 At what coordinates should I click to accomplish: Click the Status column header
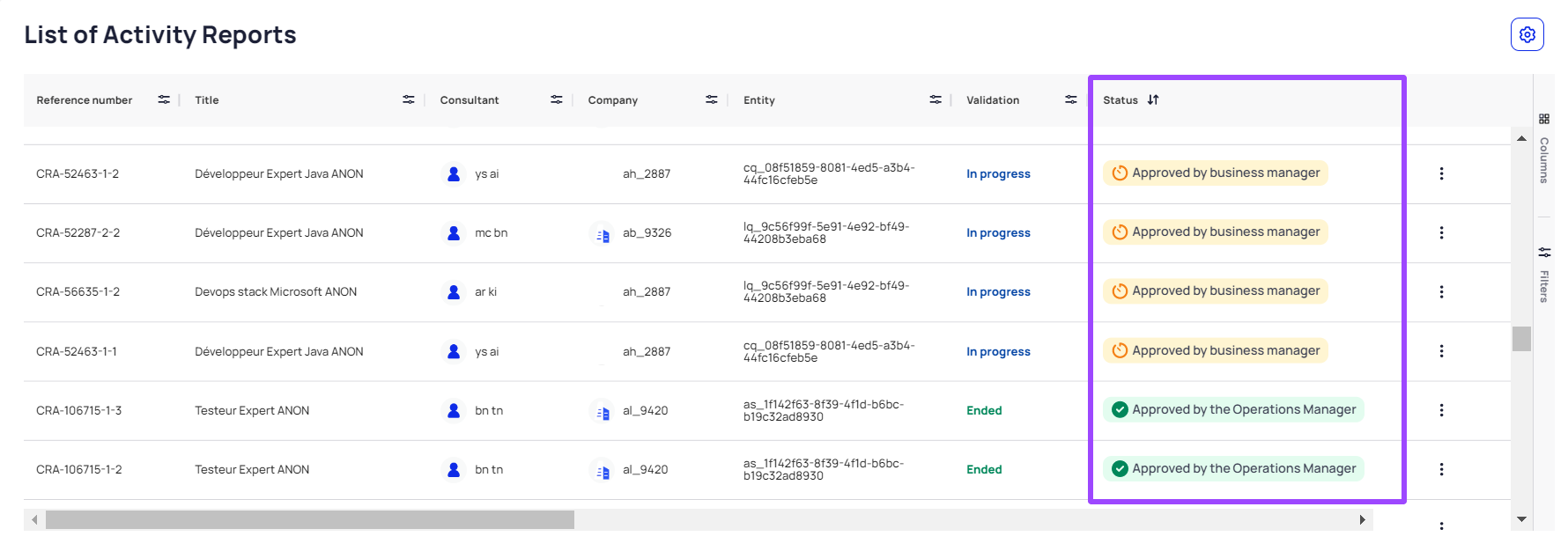pos(1121,100)
